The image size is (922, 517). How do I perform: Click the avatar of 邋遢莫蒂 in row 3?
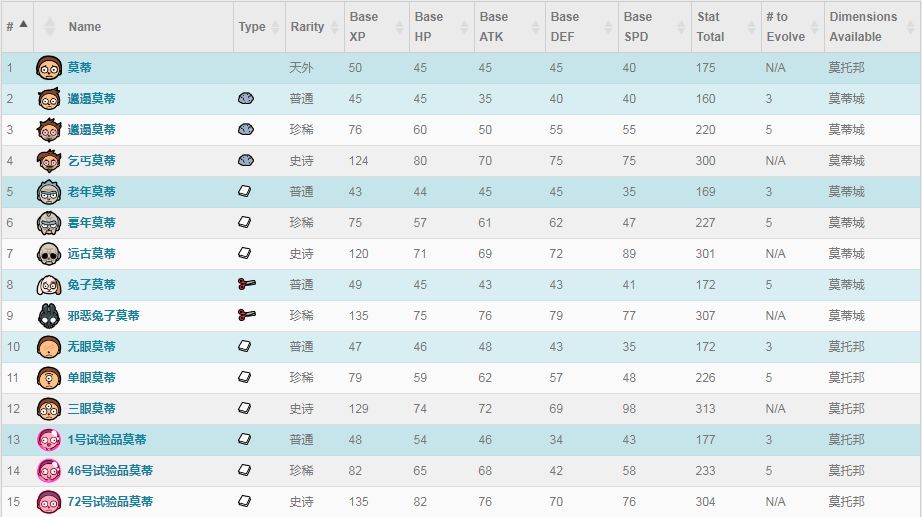tap(49, 130)
